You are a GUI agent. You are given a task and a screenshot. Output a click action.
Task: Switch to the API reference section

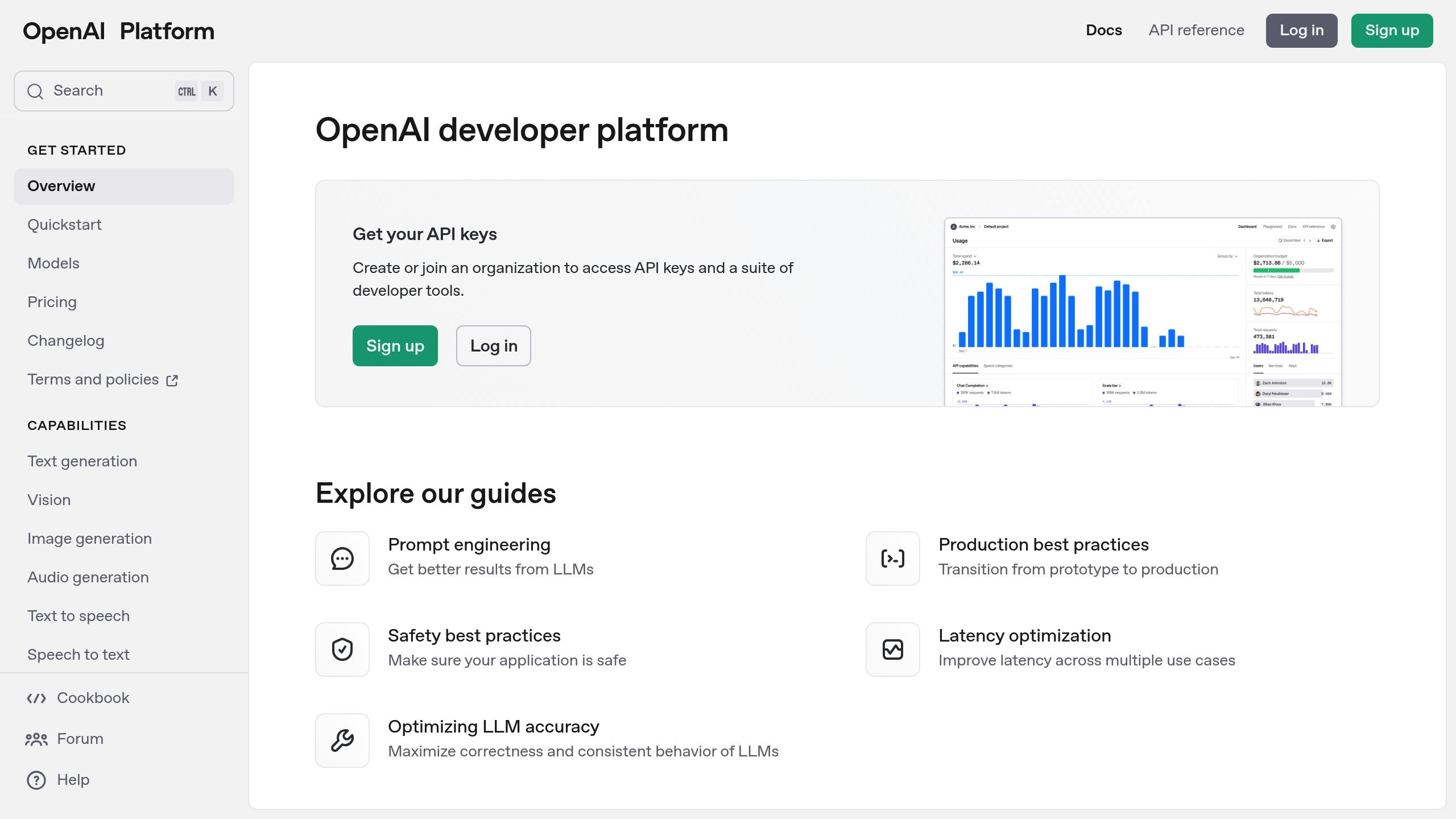pos(1196,30)
